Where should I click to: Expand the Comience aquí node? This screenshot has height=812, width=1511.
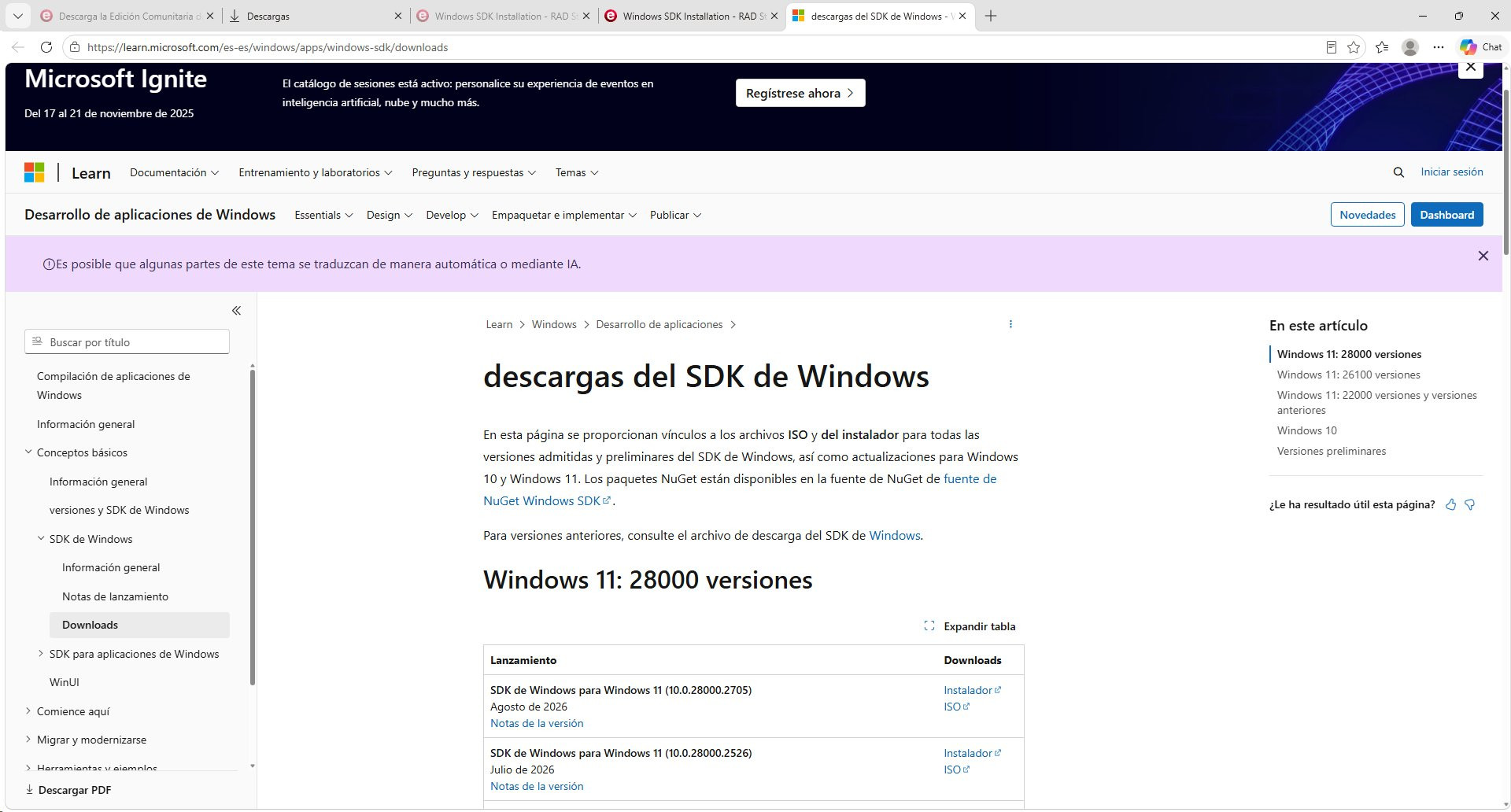pyautogui.click(x=28, y=711)
